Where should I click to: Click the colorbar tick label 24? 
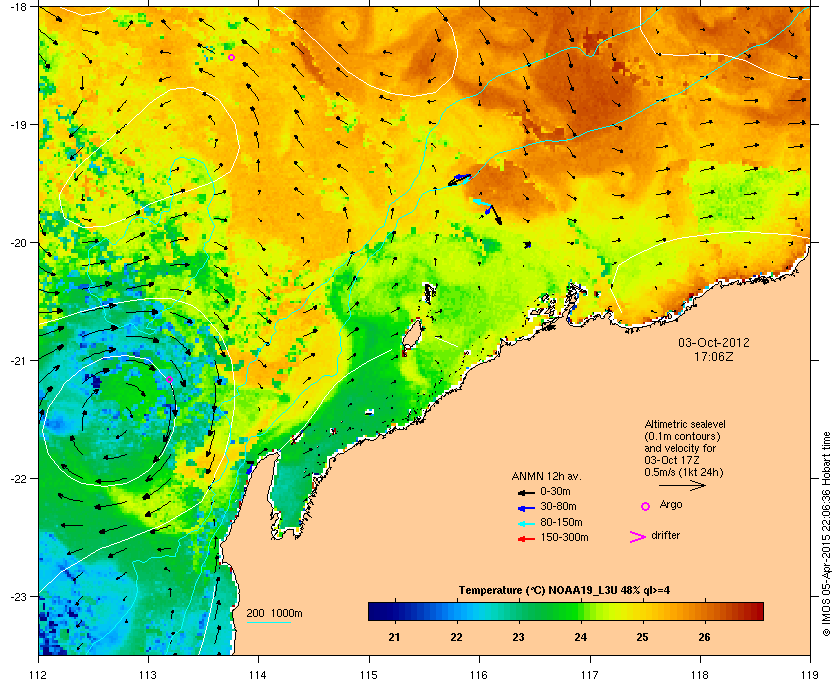pos(581,637)
